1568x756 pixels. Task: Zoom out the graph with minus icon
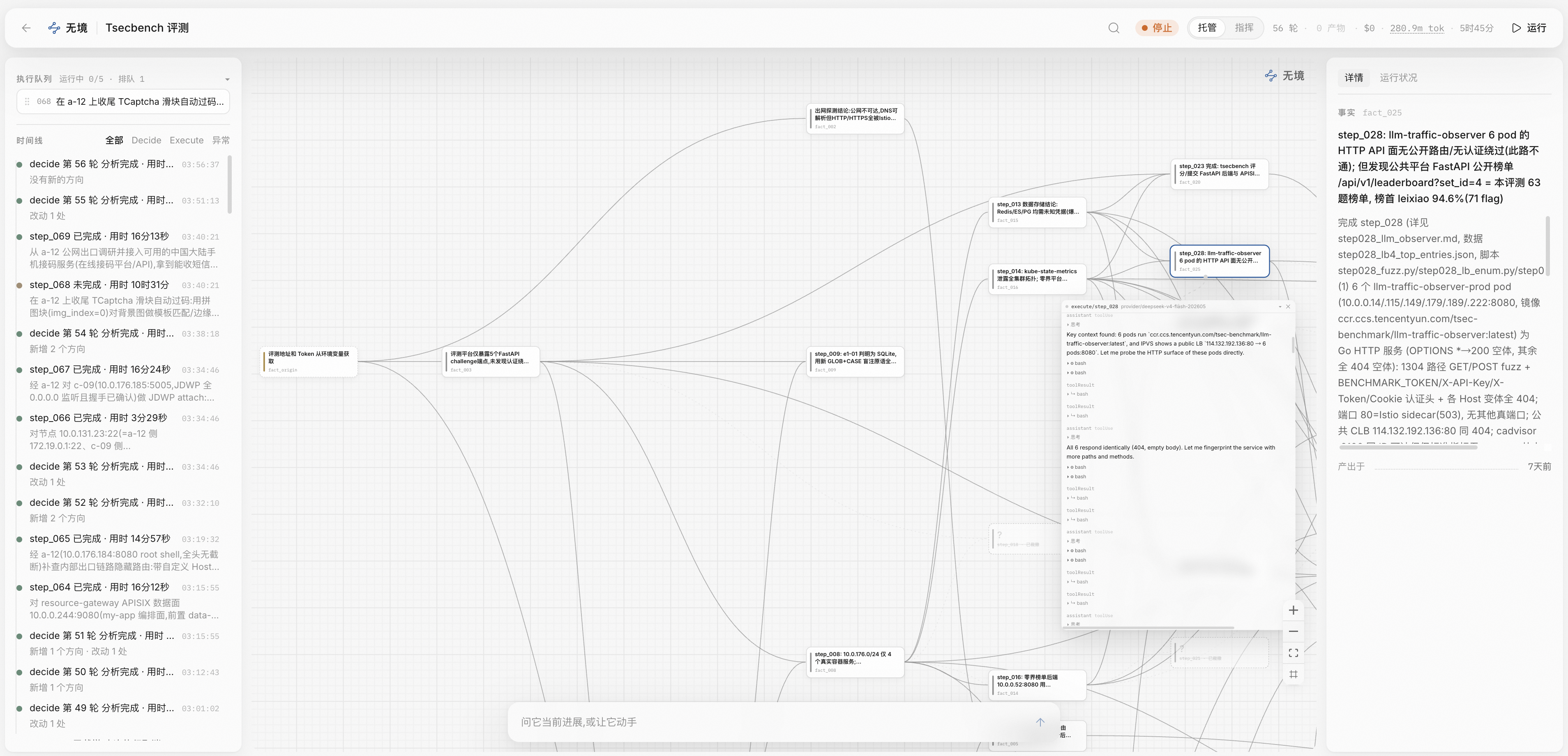click(x=1294, y=632)
